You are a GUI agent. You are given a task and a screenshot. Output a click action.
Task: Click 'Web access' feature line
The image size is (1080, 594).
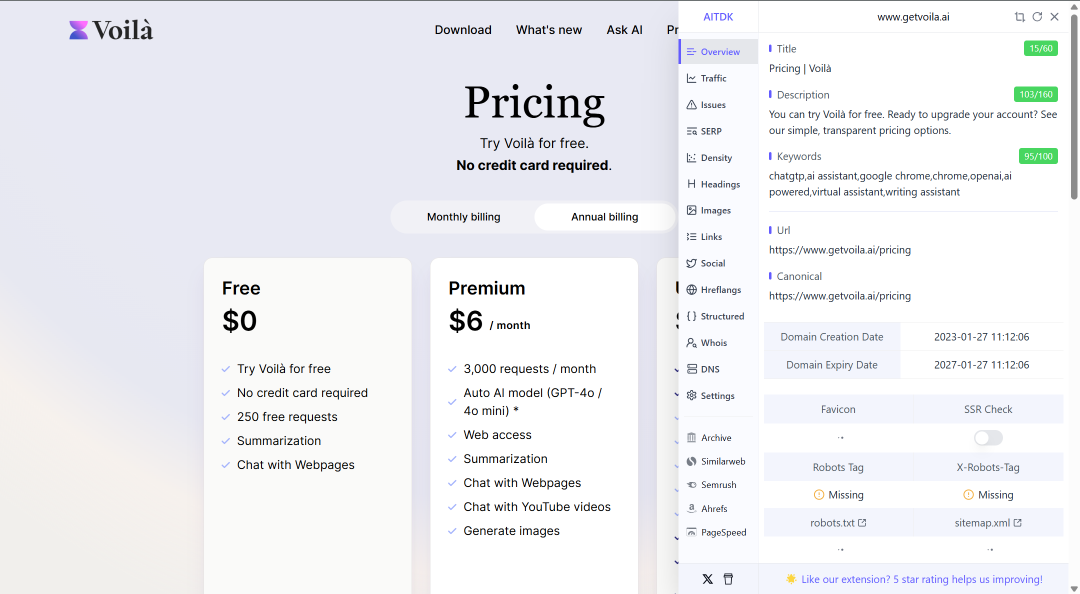tap(497, 435)
